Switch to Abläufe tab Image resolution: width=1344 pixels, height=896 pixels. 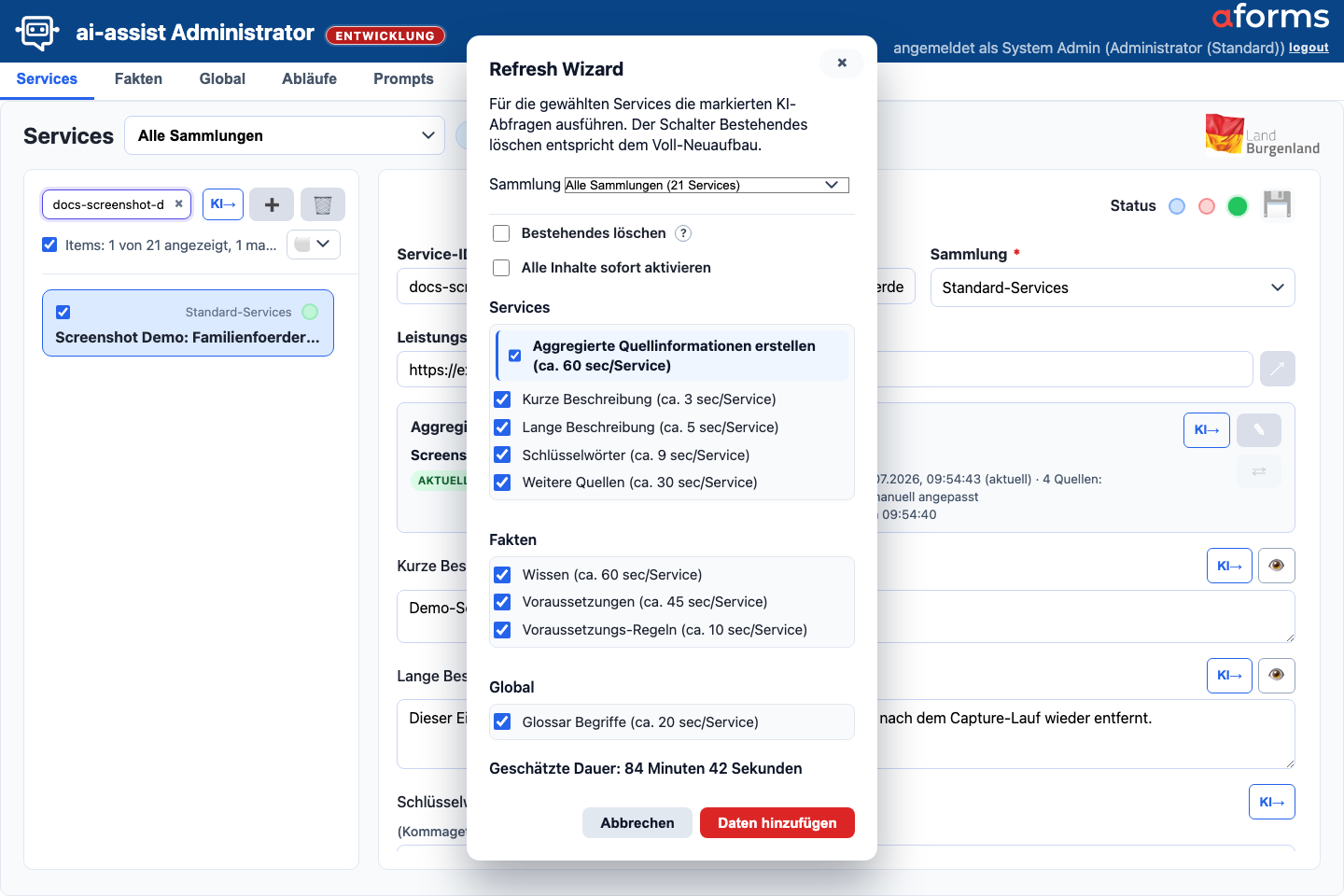tap(309, 78)
